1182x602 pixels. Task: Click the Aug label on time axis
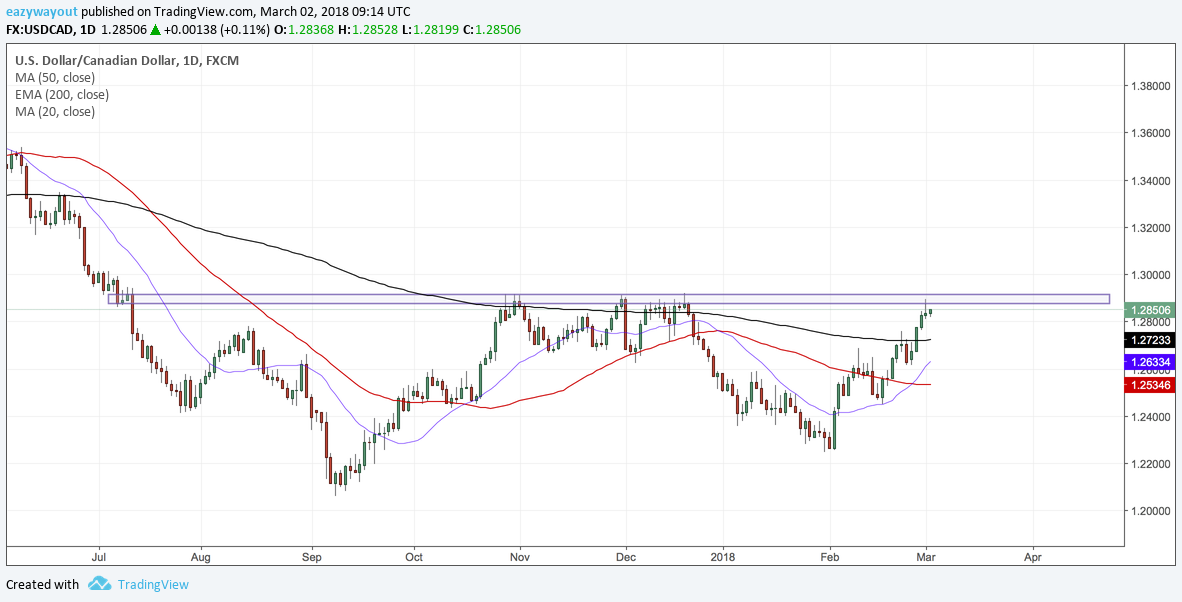[201, 558]
